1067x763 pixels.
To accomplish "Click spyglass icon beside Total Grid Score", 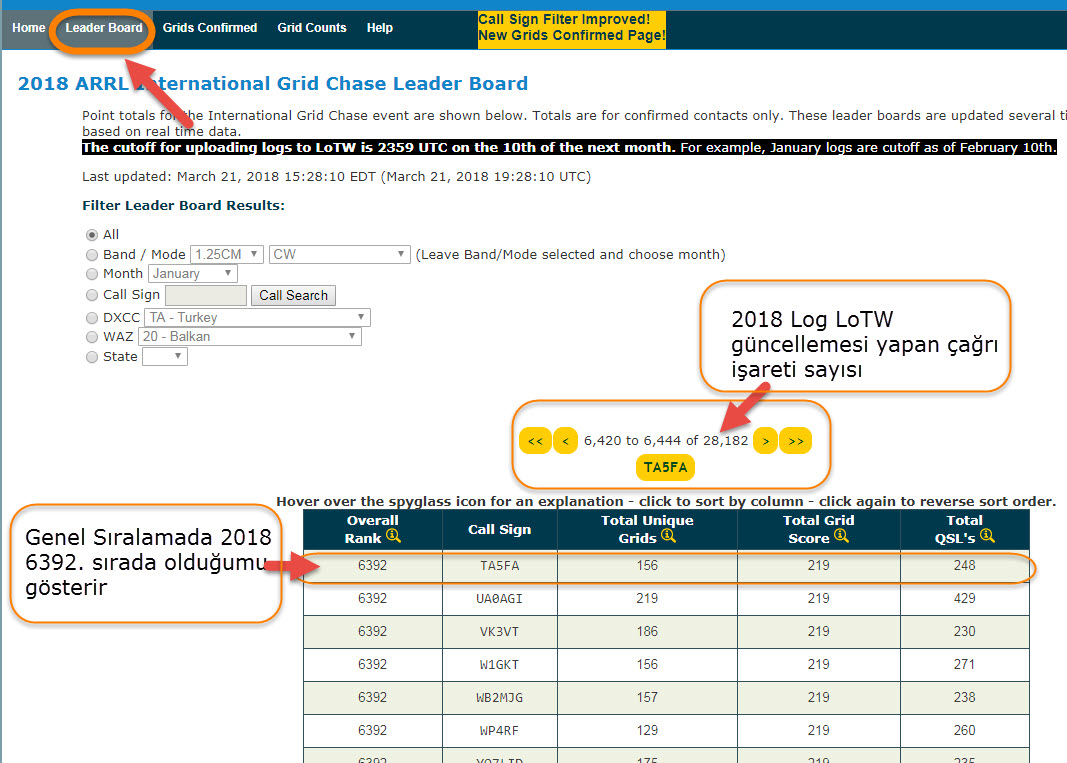I will point(841,536).
